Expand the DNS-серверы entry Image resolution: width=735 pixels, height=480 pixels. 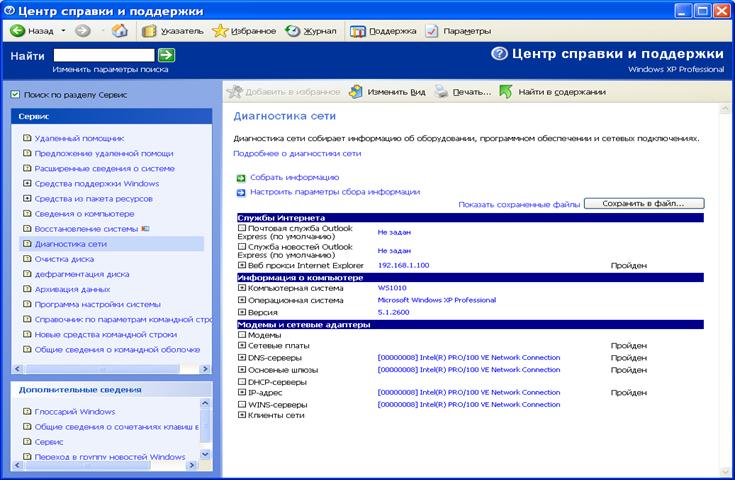[242, 357]
